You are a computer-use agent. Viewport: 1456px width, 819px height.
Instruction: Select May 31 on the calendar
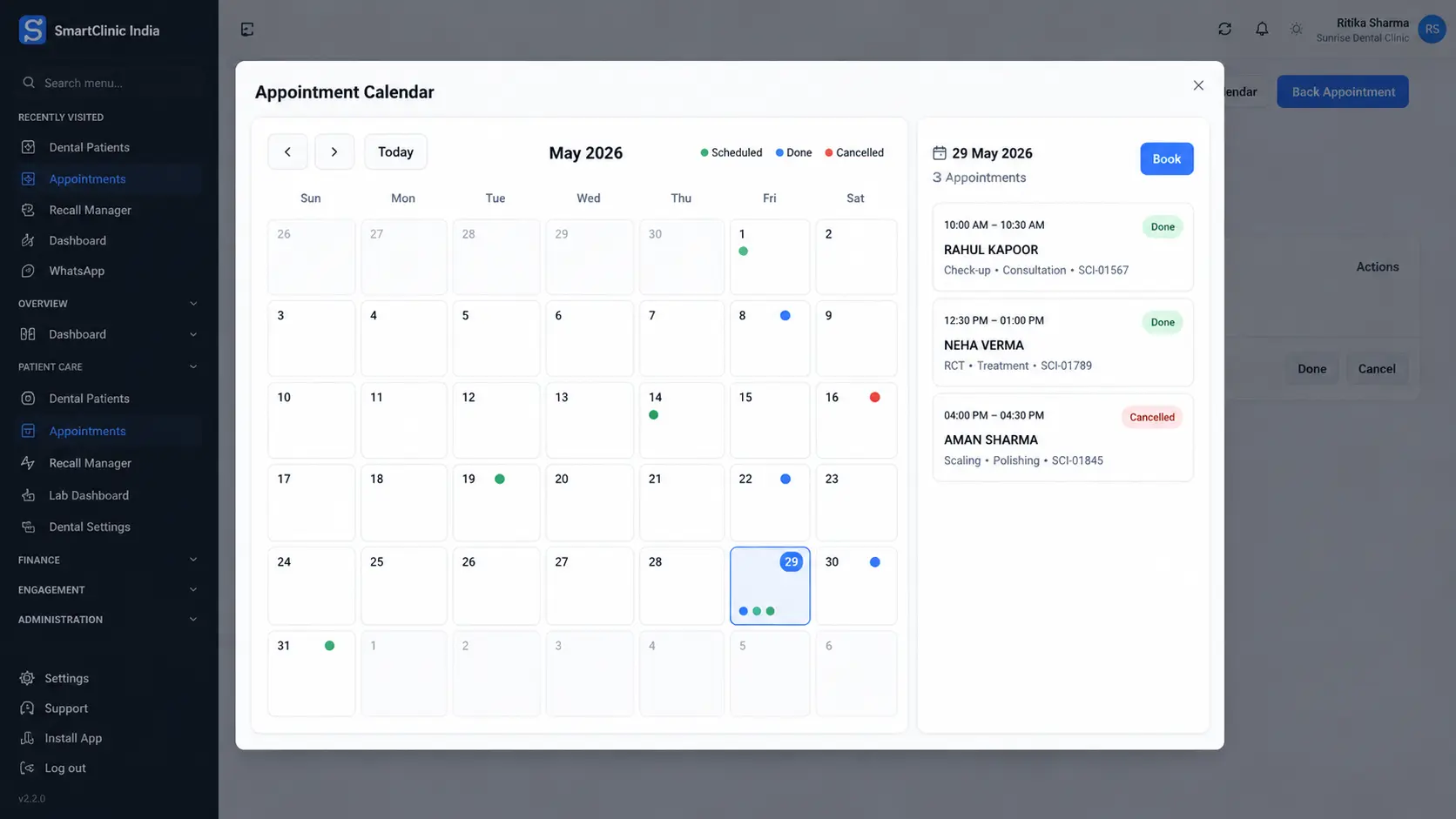pos(311,674)
